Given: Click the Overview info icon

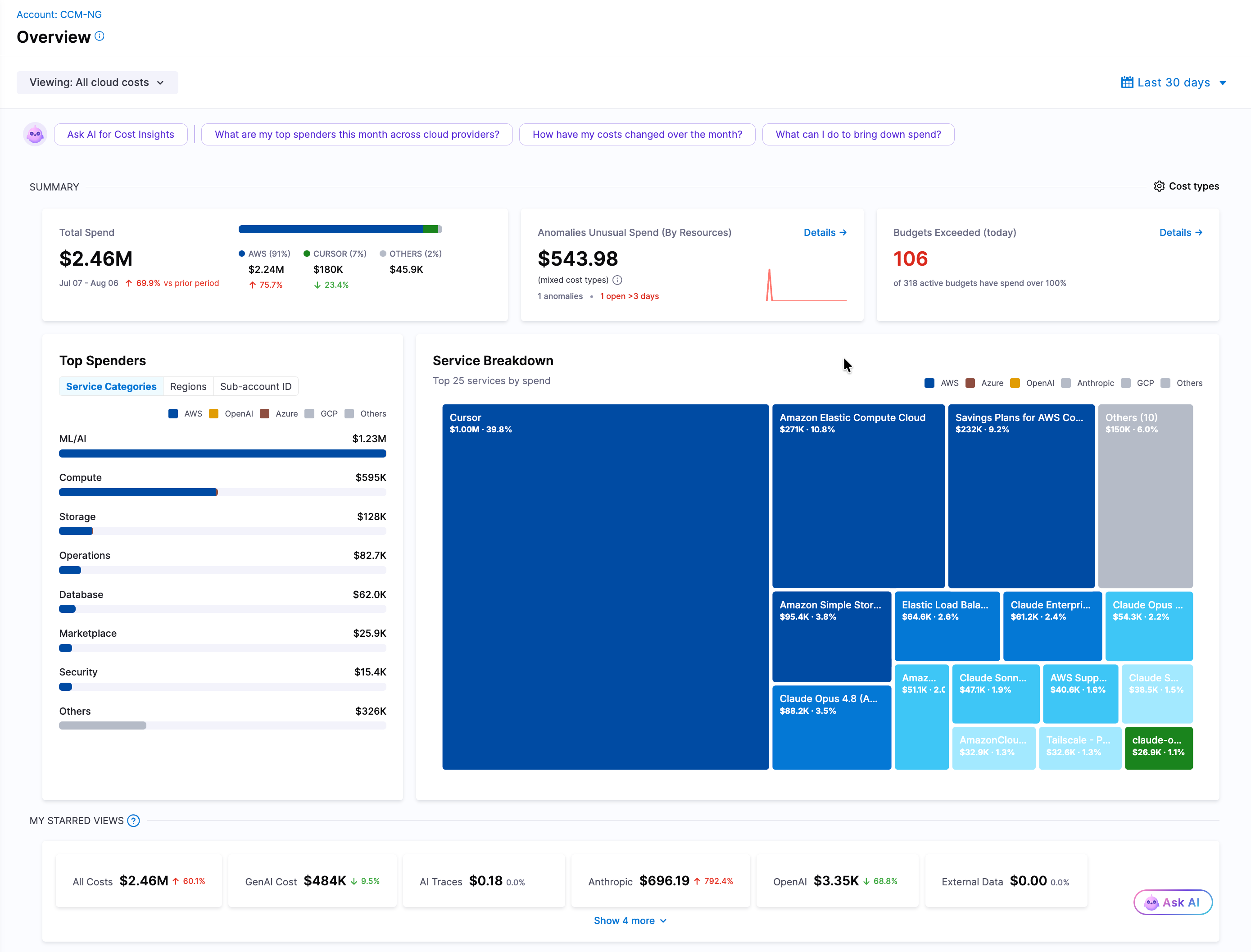Looking at the screenshot, I should (x=99, y=36).
